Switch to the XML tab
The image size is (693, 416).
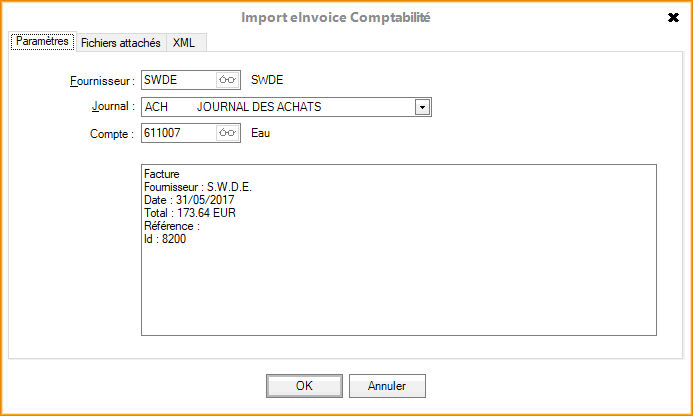(x=184, y=43)
